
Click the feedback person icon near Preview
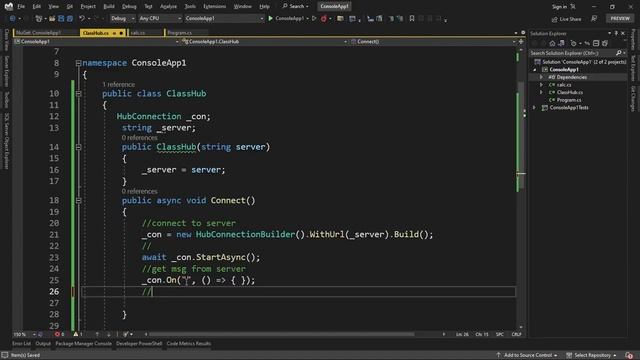click(x=594, y=19)
